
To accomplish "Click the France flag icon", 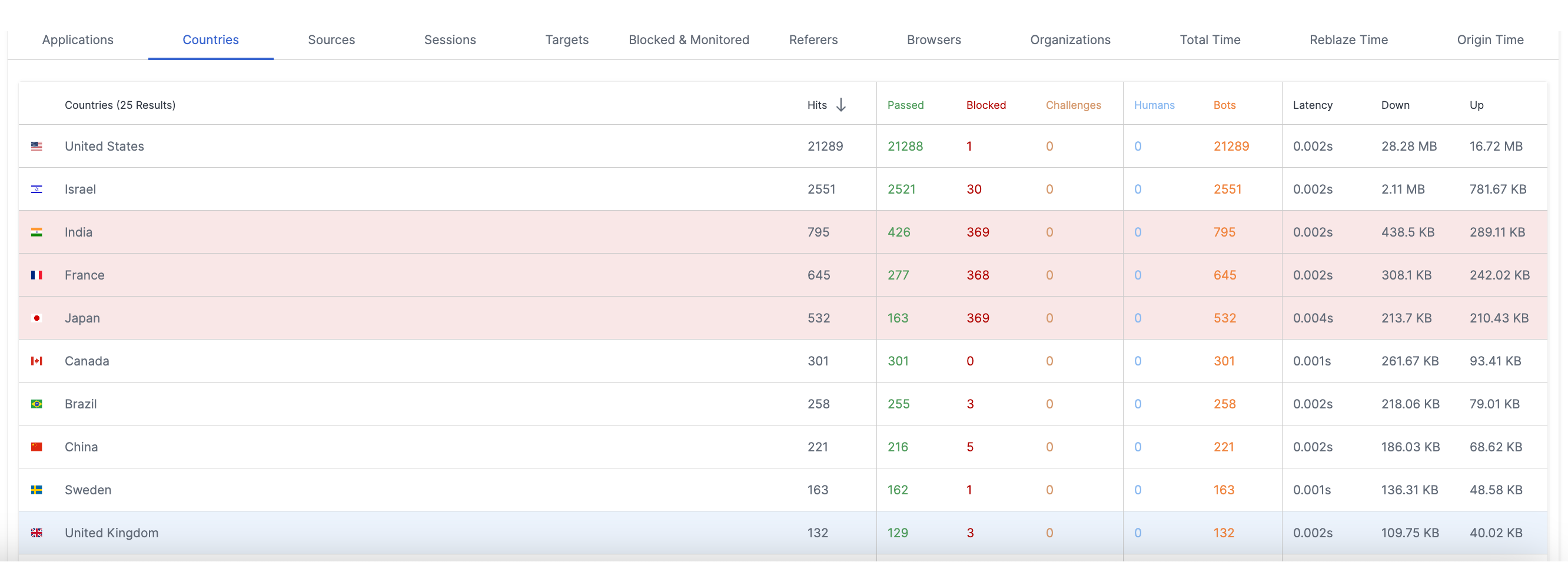I will [36, 275].
